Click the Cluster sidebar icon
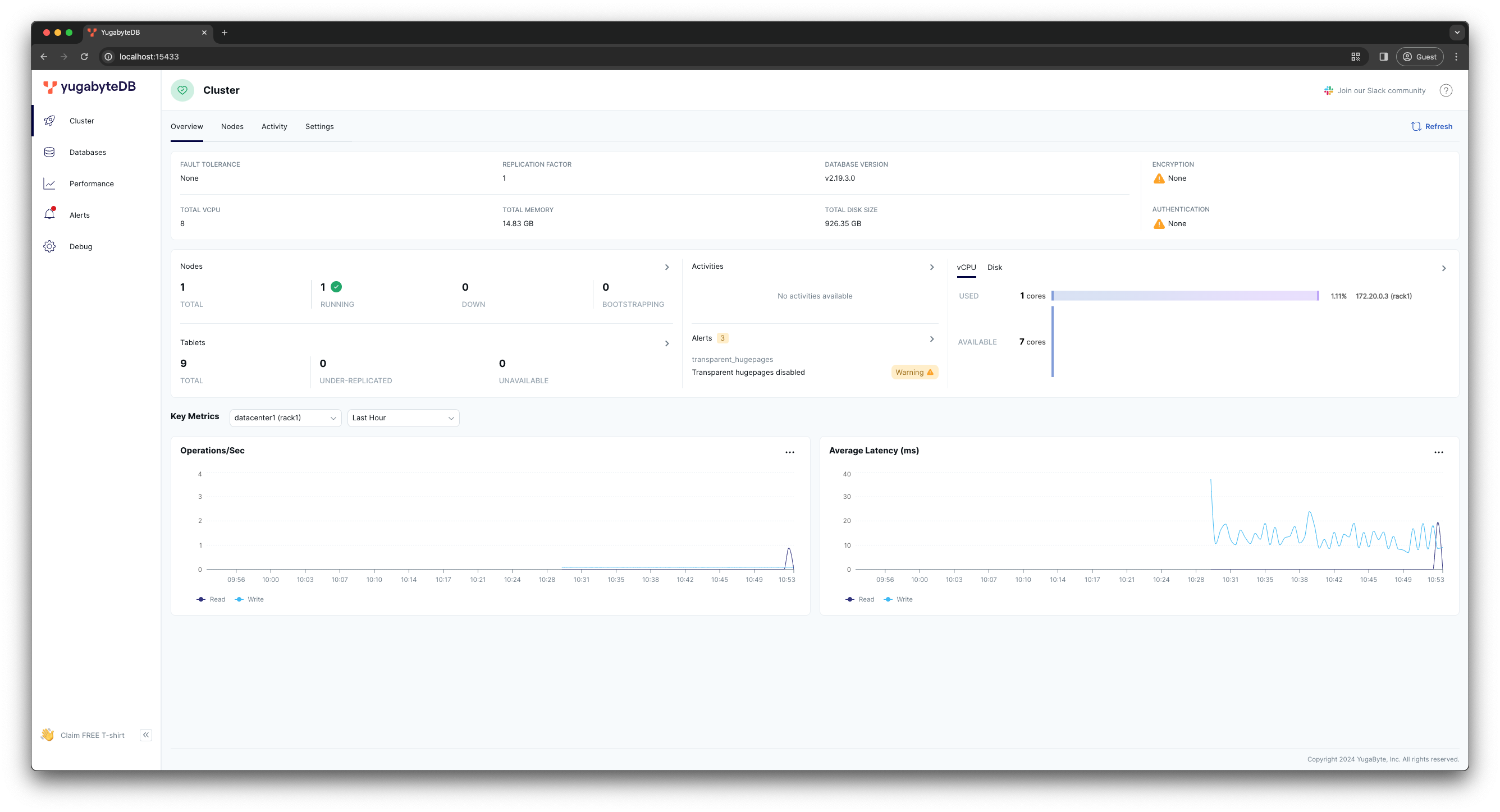The height and width of the screenshot is (812, 1500). (49, 120)
